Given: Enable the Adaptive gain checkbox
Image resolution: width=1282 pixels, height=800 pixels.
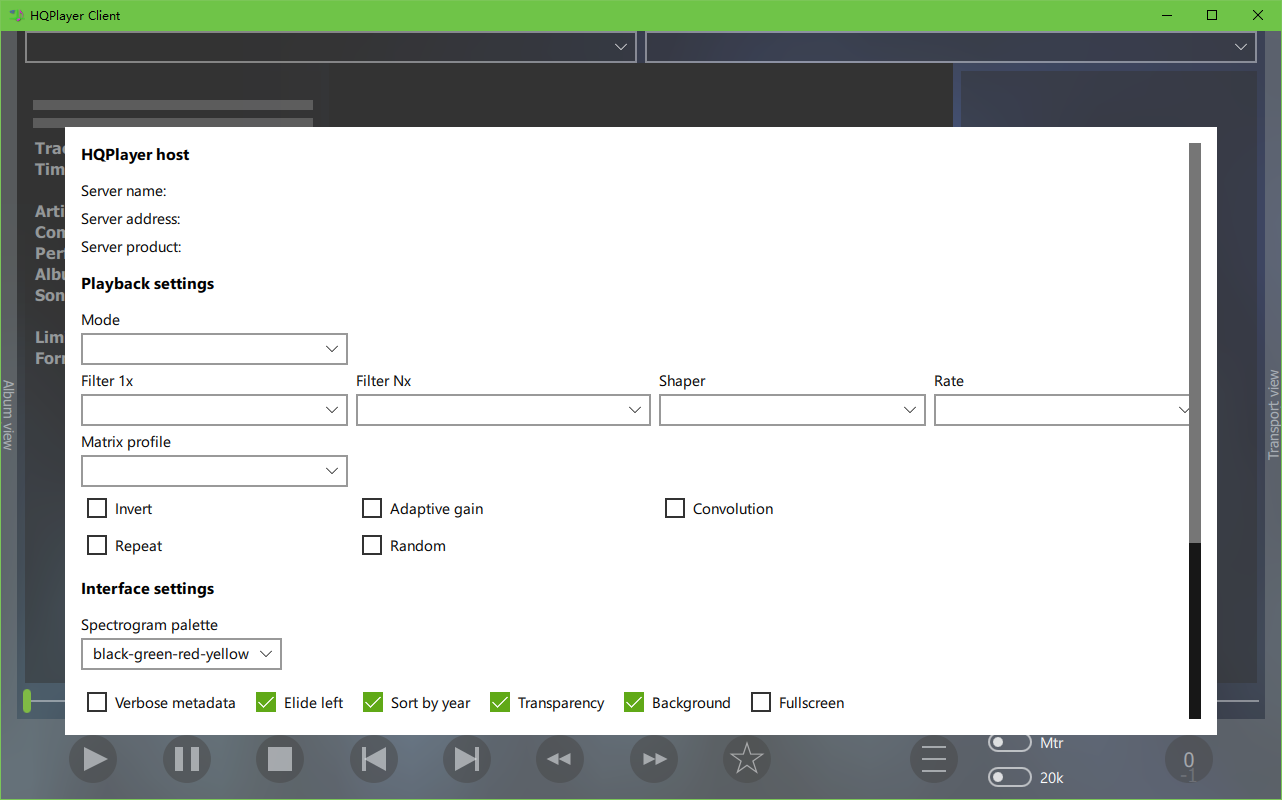Looking at the screenshot, I should [x=372, y=508].
